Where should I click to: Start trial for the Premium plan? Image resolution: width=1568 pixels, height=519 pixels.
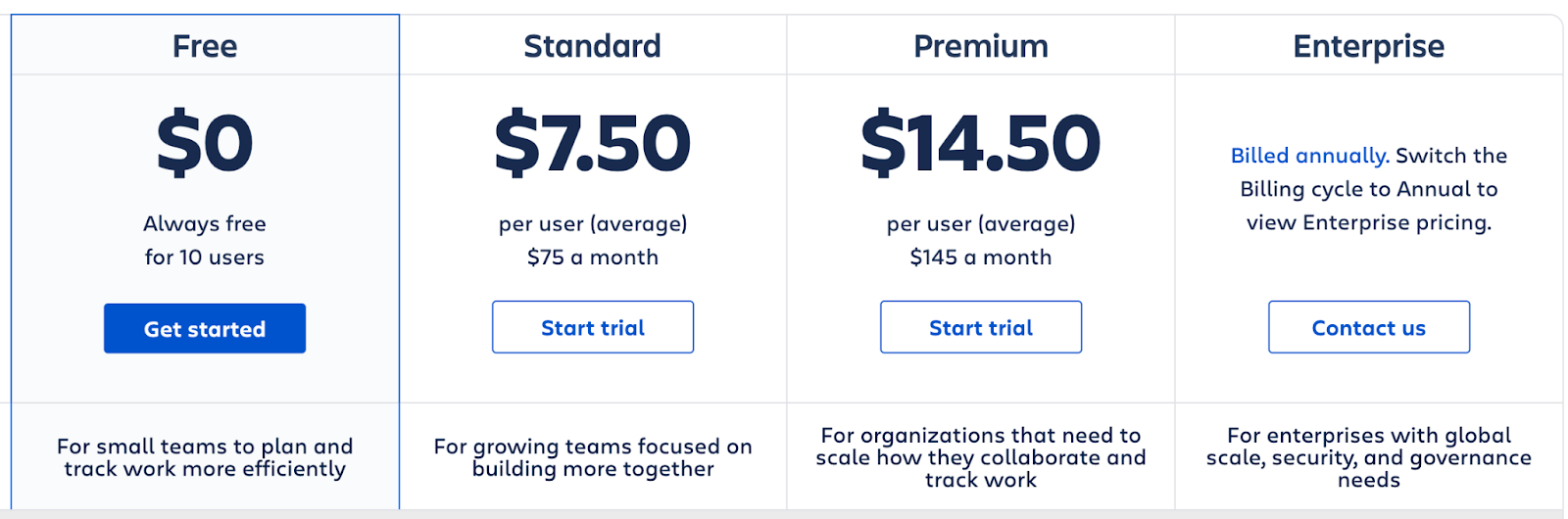tap(981, 327)
